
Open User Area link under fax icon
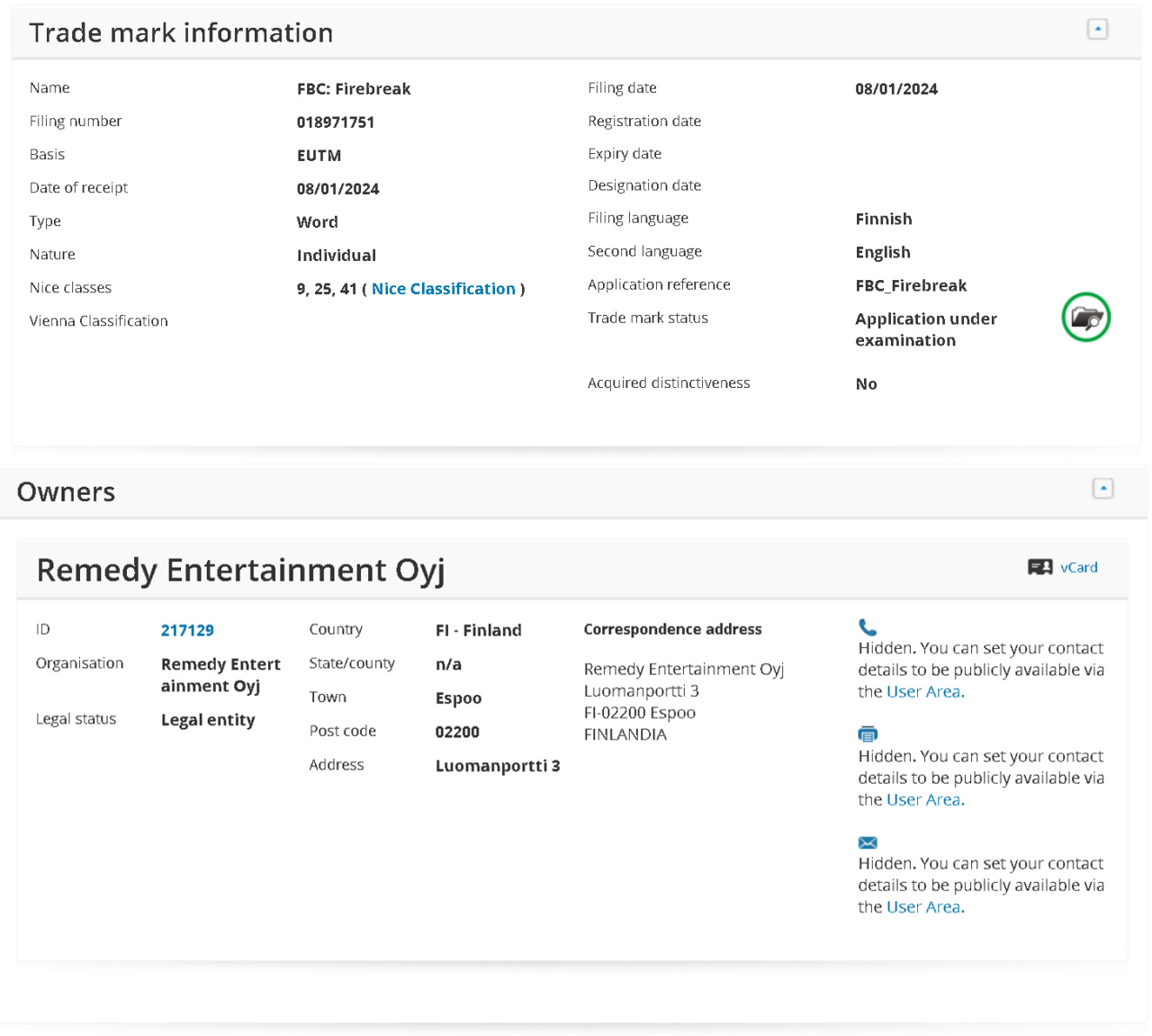(x=925, y=800)
